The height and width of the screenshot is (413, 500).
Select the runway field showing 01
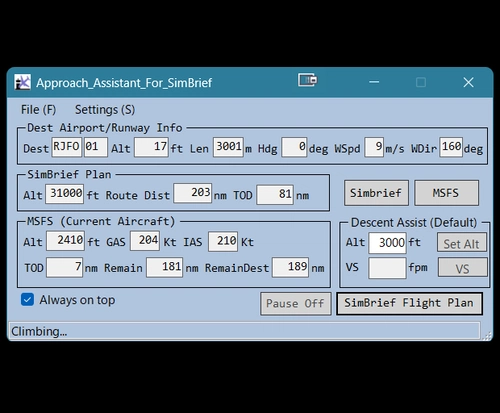click(x=96, y=147)
